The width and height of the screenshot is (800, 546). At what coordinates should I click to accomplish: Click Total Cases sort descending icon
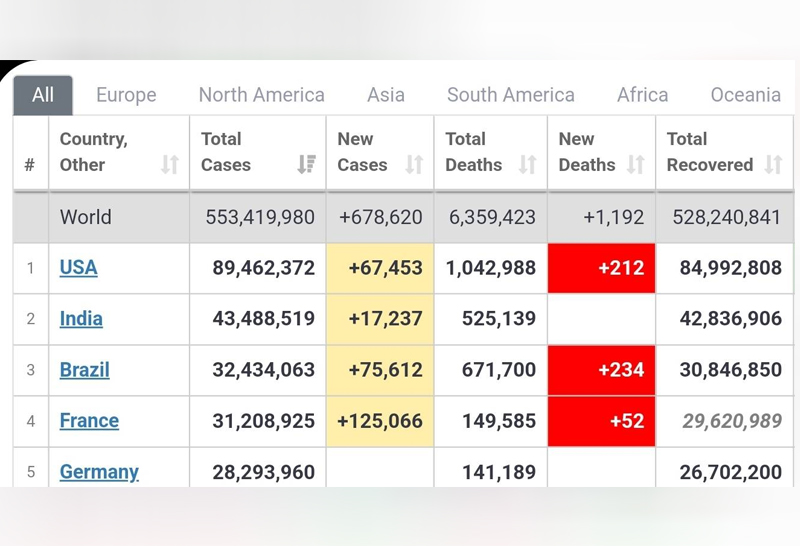point(307,165)
